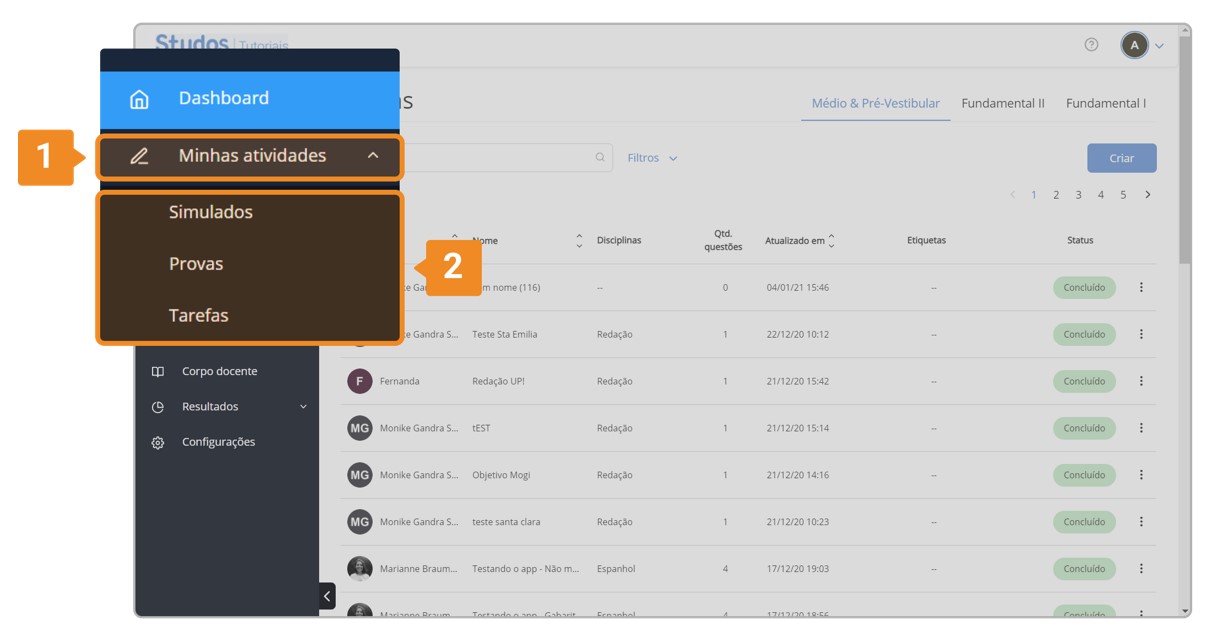Sort by Nome column arrows
This screenshot has width=1226, height=635.
coord(579,241)
